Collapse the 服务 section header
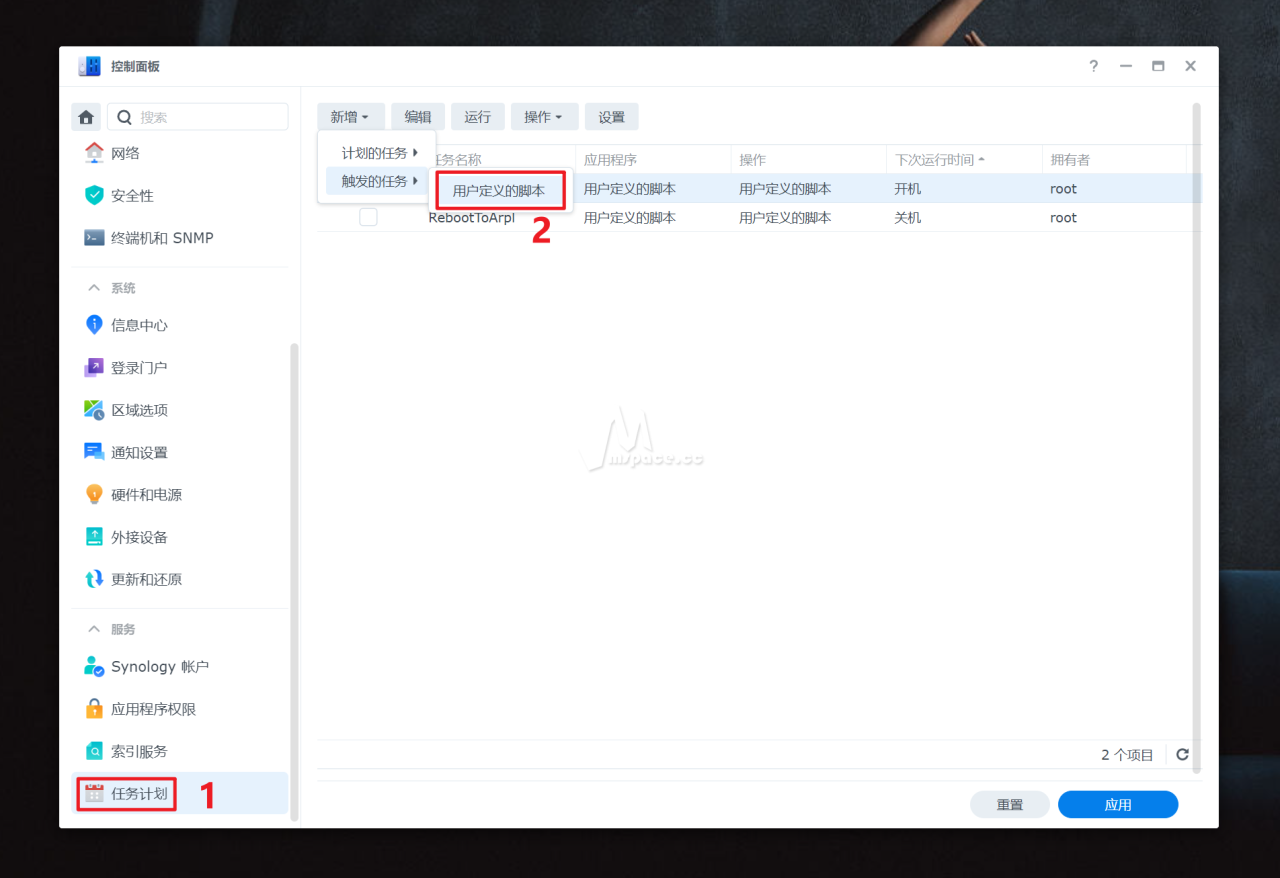The image size is (1280, 878). [111, 629]
